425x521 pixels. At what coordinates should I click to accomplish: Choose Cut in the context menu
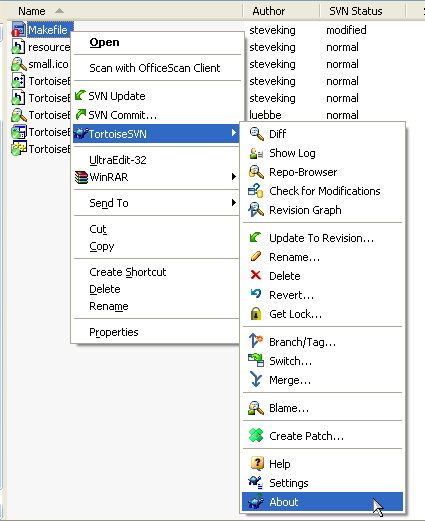point(156,229)
